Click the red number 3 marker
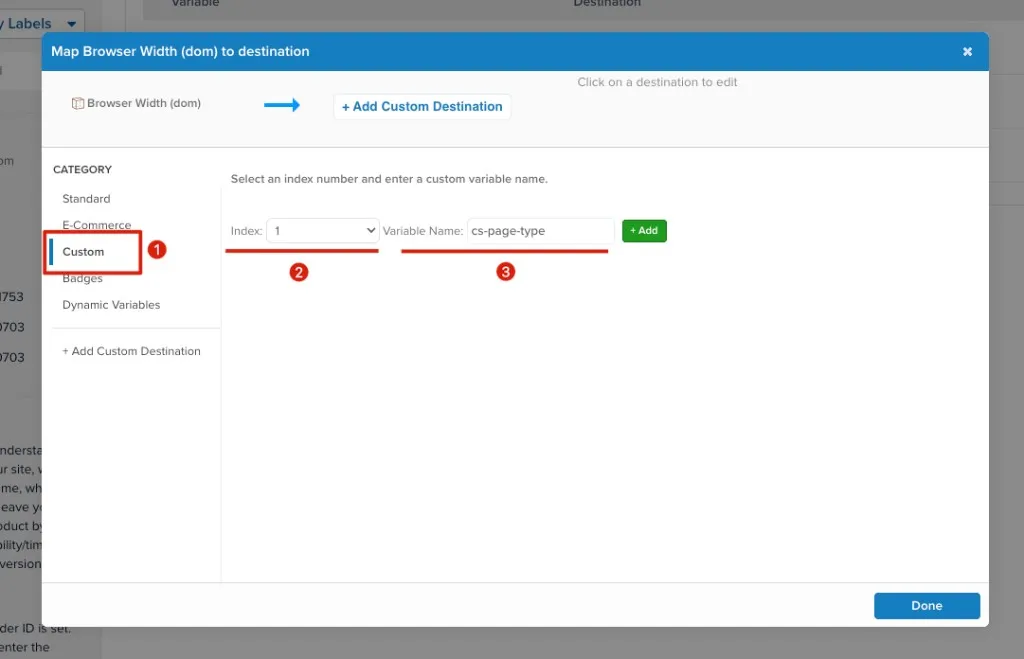Screen dimensions: 1024x659 506,272
